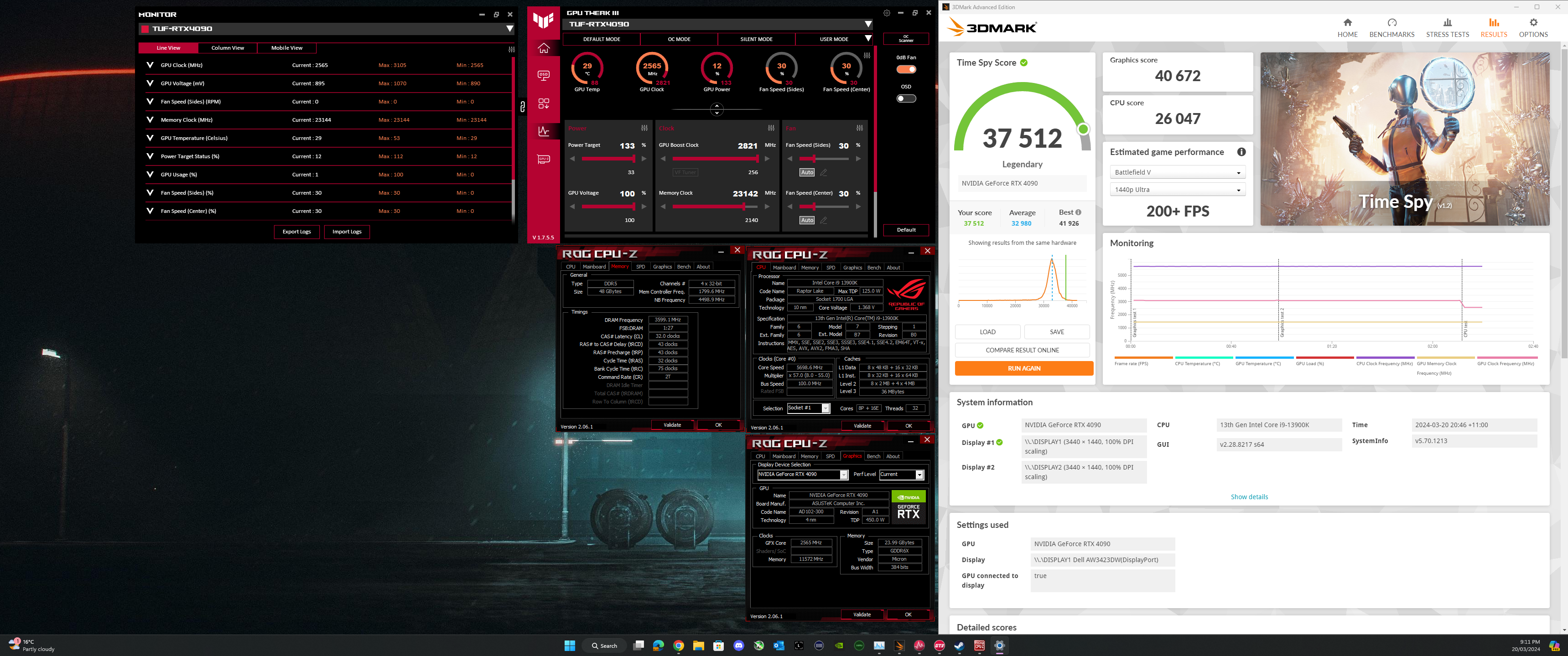Viewport: 1568px width, 656px height.
Task: Click the link icon between Monitor and GPU Tweak
Action: (x=522, y=107)
